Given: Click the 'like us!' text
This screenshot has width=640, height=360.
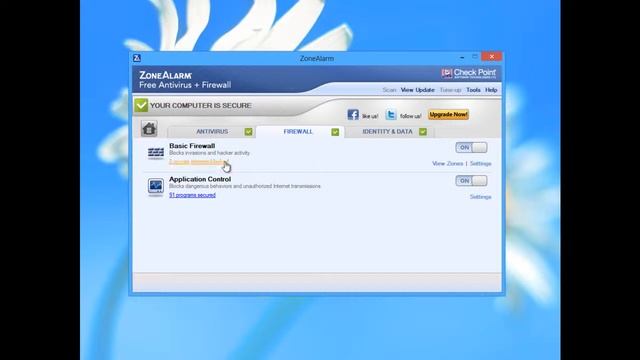Looking at the screenshot, I should [370, 116].
